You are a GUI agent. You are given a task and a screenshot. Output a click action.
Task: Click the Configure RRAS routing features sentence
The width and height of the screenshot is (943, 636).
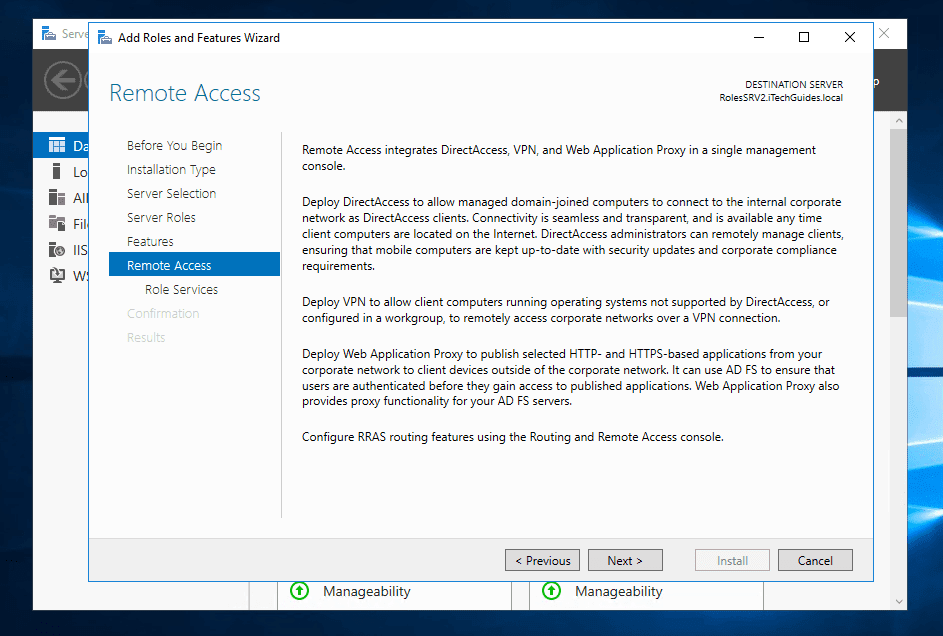[512, 437]
